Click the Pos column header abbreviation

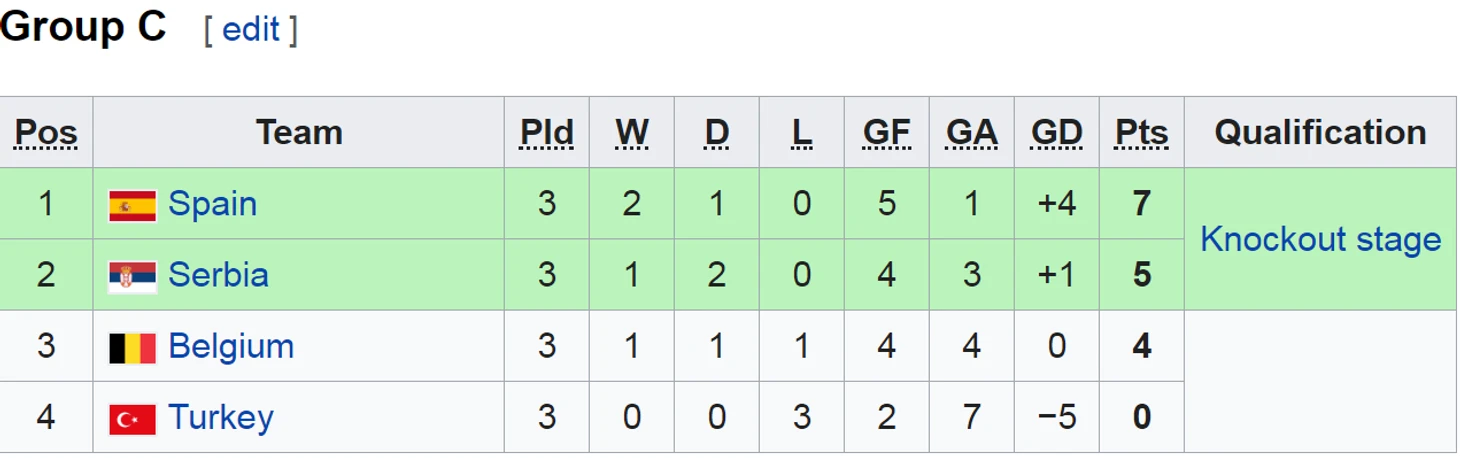click(46, 132)
